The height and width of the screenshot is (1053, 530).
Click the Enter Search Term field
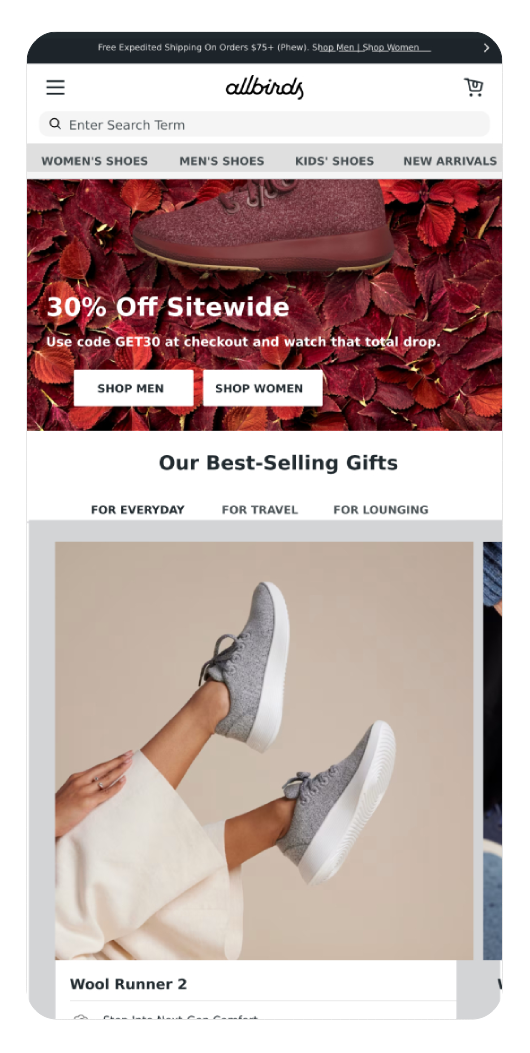(x=265, y=124)
